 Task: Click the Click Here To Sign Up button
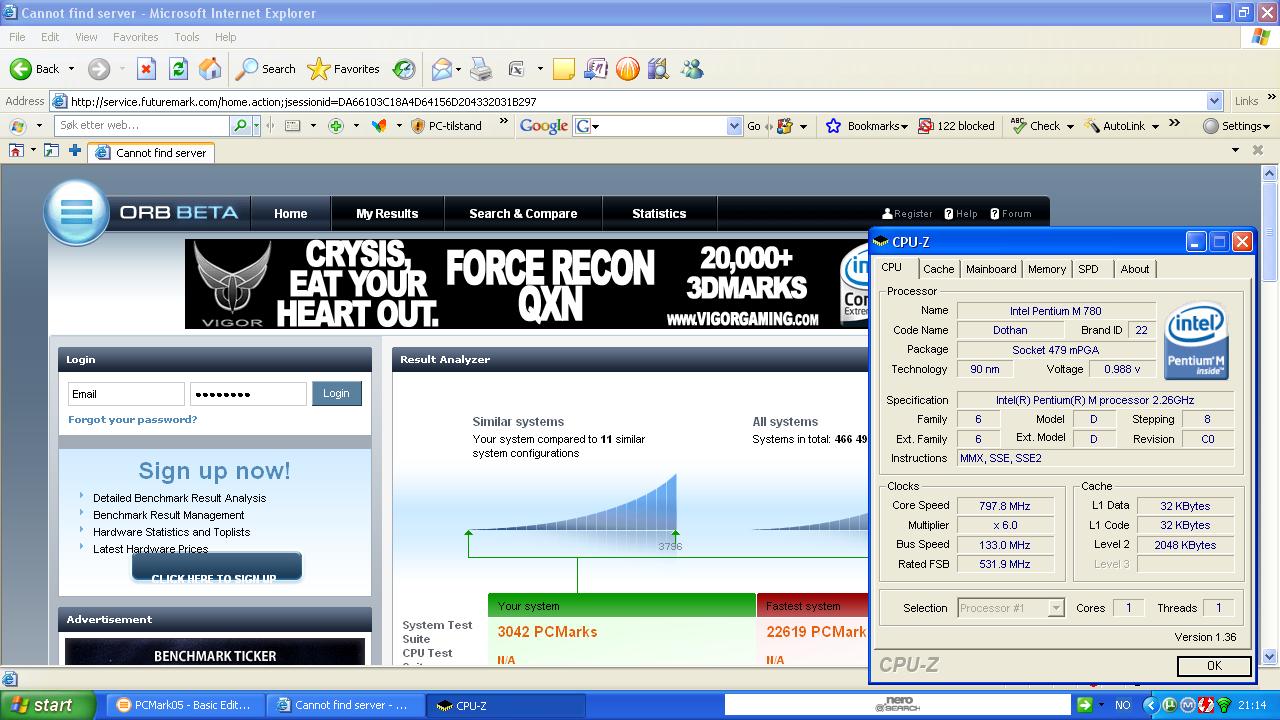[216, 567]
